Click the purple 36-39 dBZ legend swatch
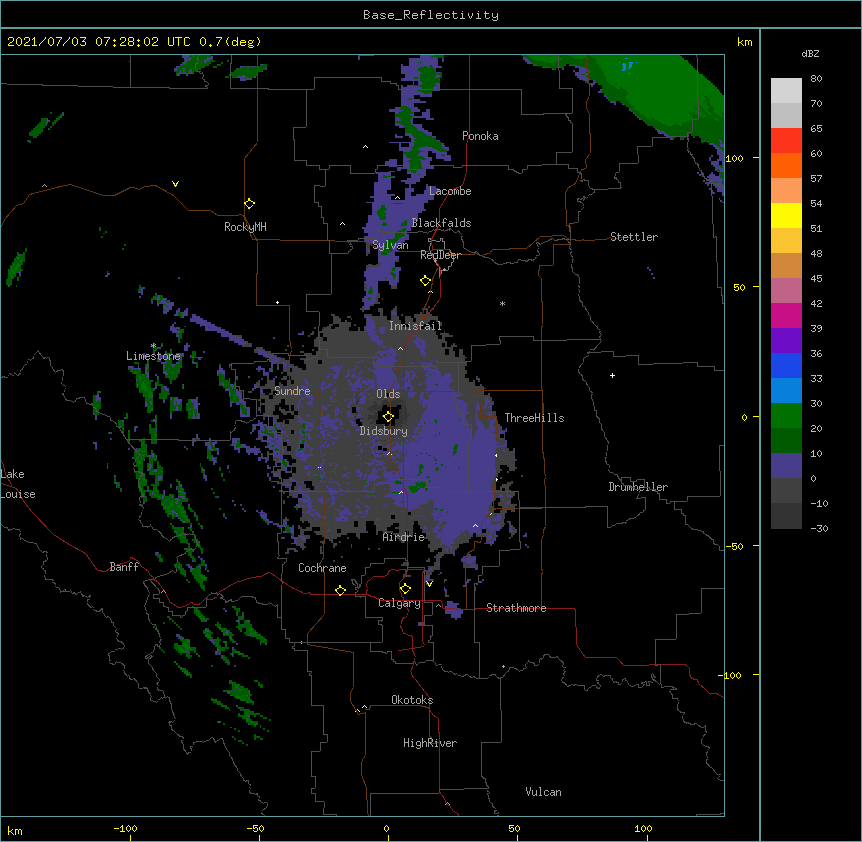Image resolution: width=862 pixels, height=842 pixels. click(x=786, y=341)
